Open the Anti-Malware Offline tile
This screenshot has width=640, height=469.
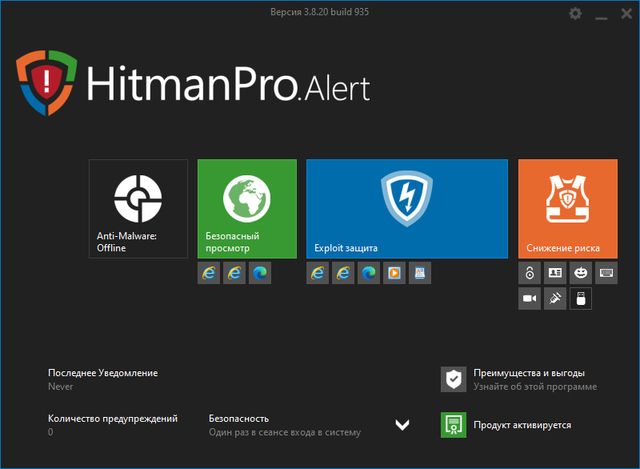coord(138,208)
